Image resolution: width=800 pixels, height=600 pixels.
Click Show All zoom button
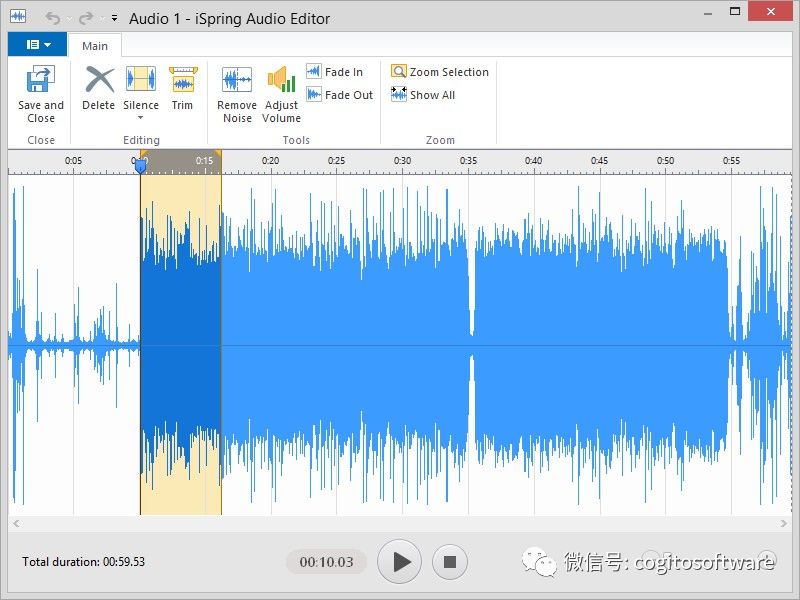tap(423, 95)
